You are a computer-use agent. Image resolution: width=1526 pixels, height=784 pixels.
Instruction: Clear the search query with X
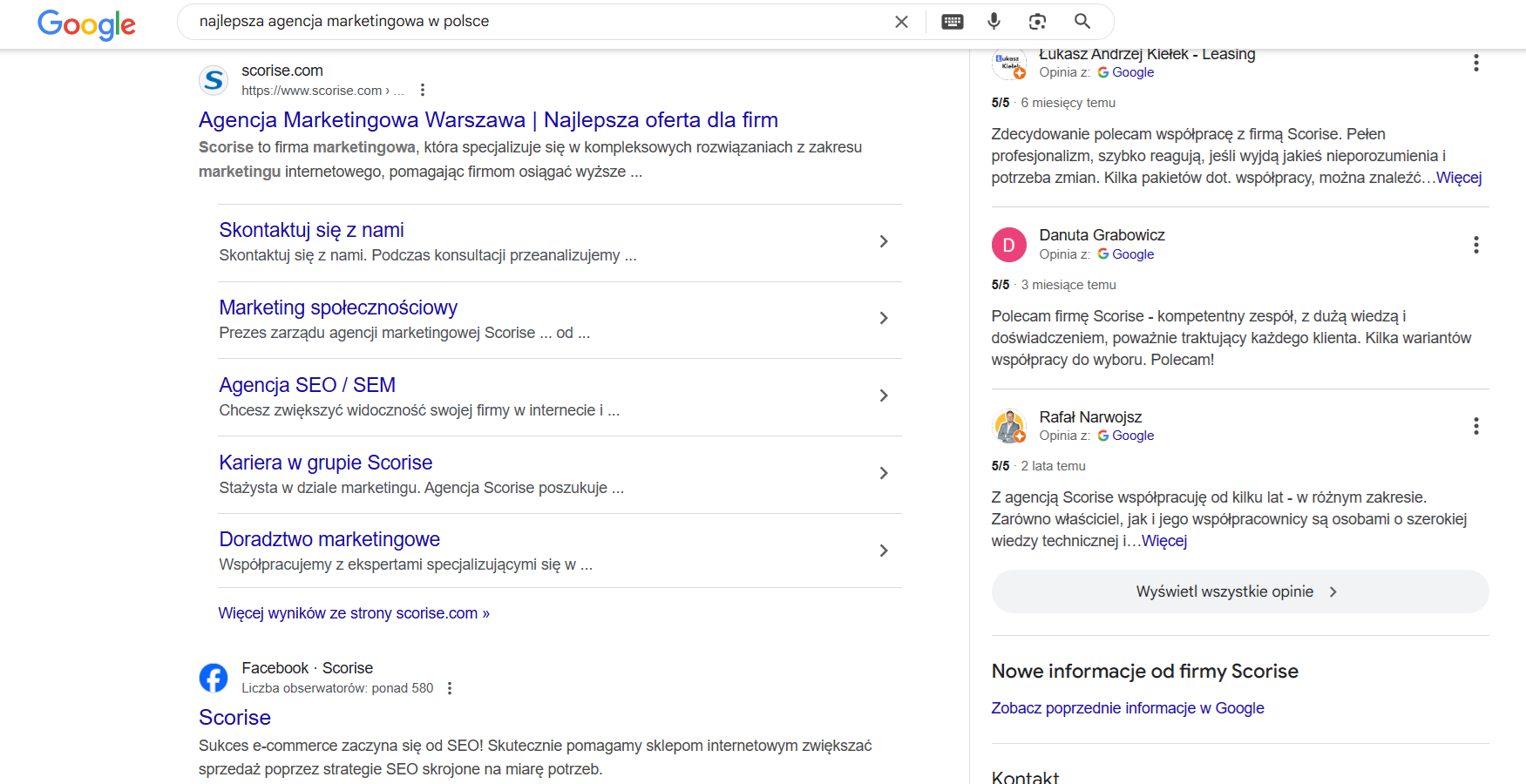point(901,22)
